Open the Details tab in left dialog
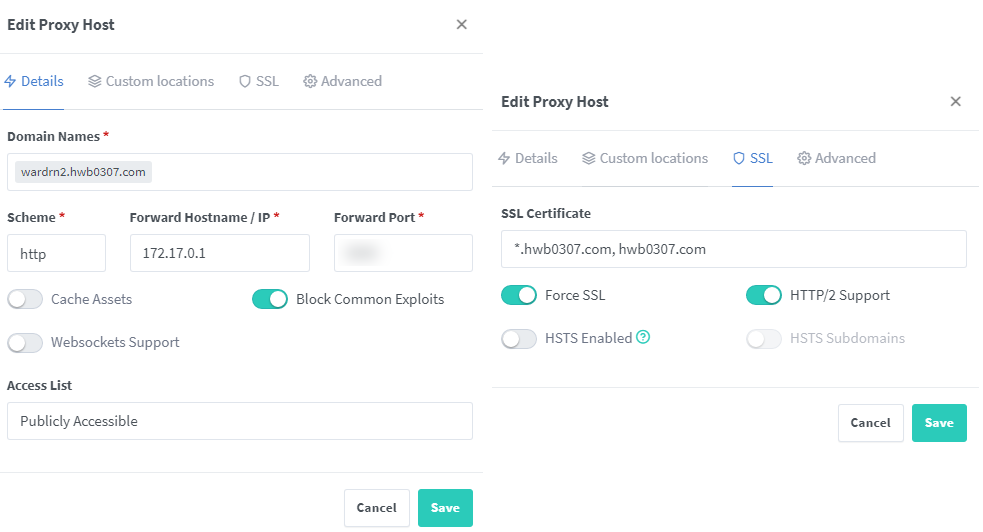This screenshot has width=983, height=532. tap(34, 81)
